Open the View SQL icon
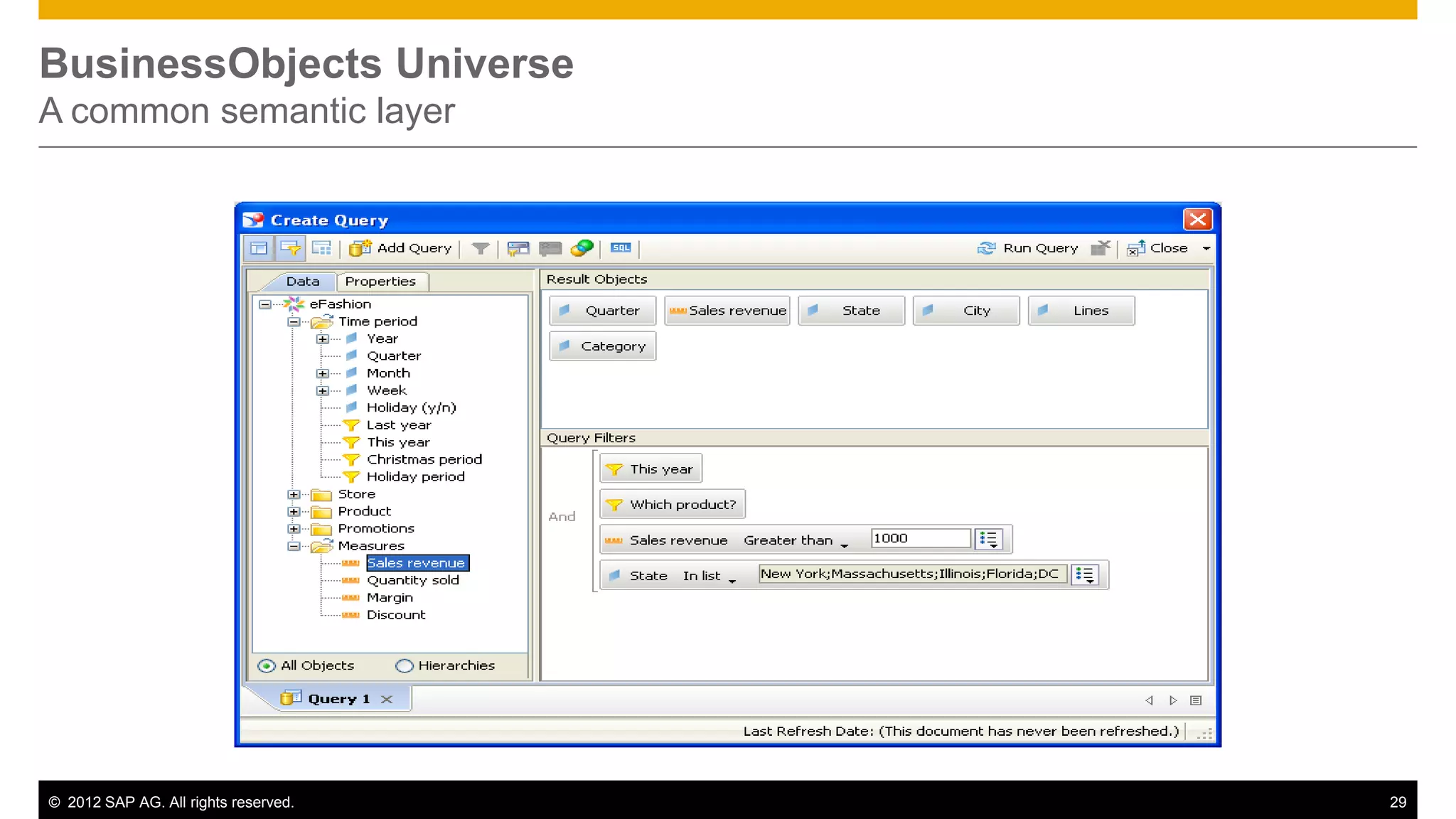1456x819 pixels. click(x=621, y=248)
